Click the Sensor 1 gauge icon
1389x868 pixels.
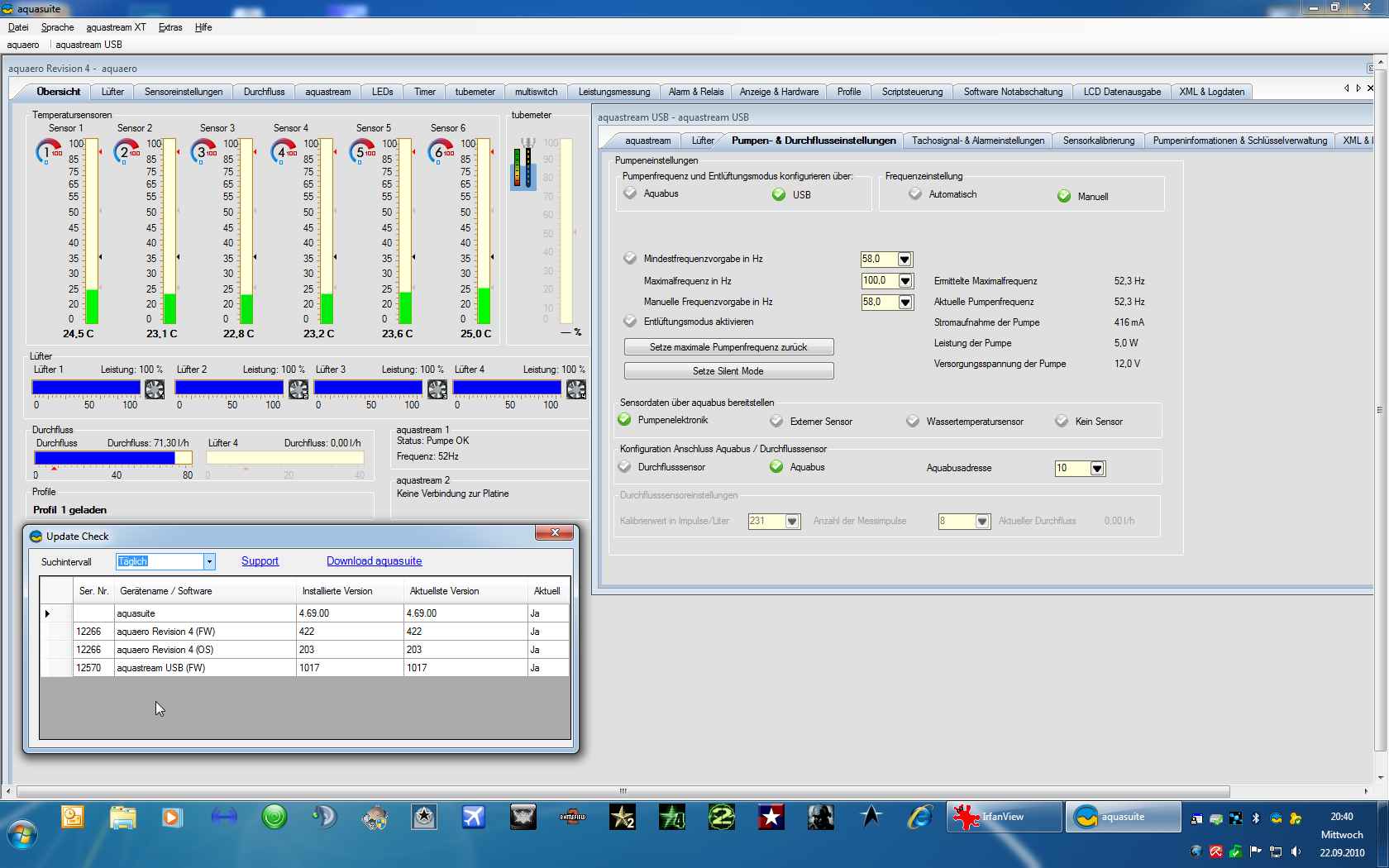[x=48, y=152]
